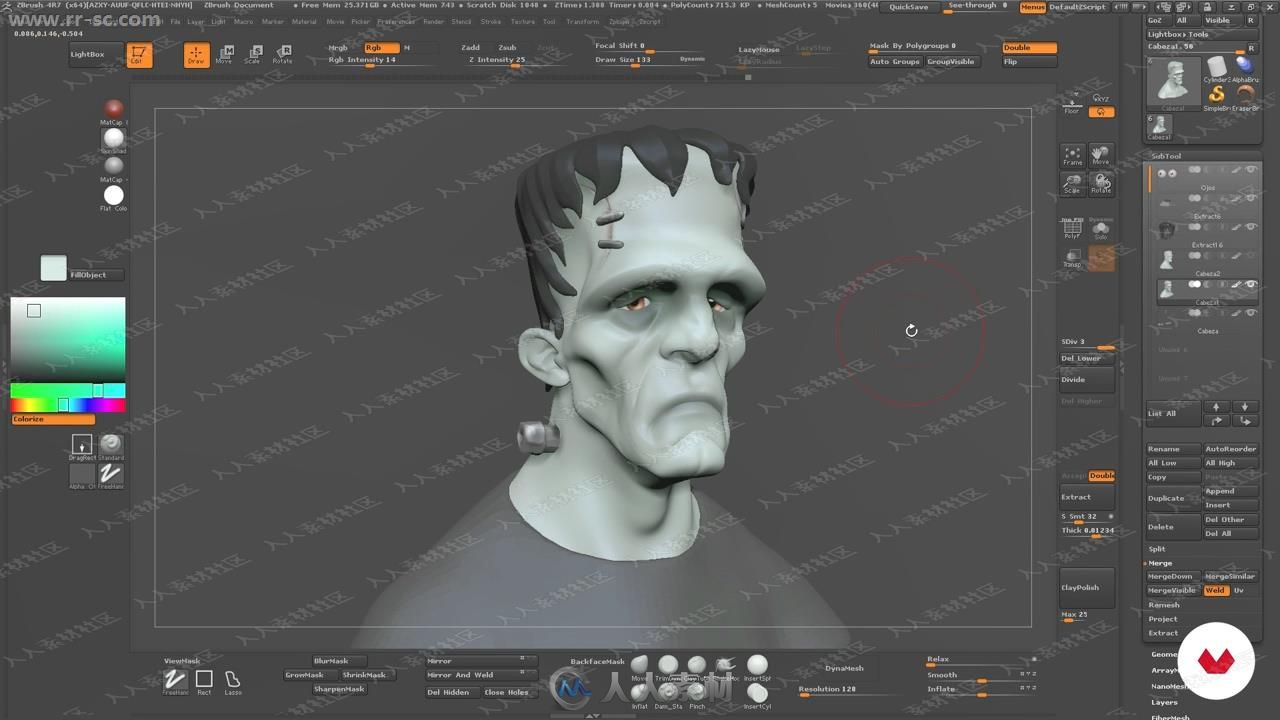Open Standard brush selector icon
Image resolution: width=1280 pixels, height=720 pixels.
tap(111, 445)
